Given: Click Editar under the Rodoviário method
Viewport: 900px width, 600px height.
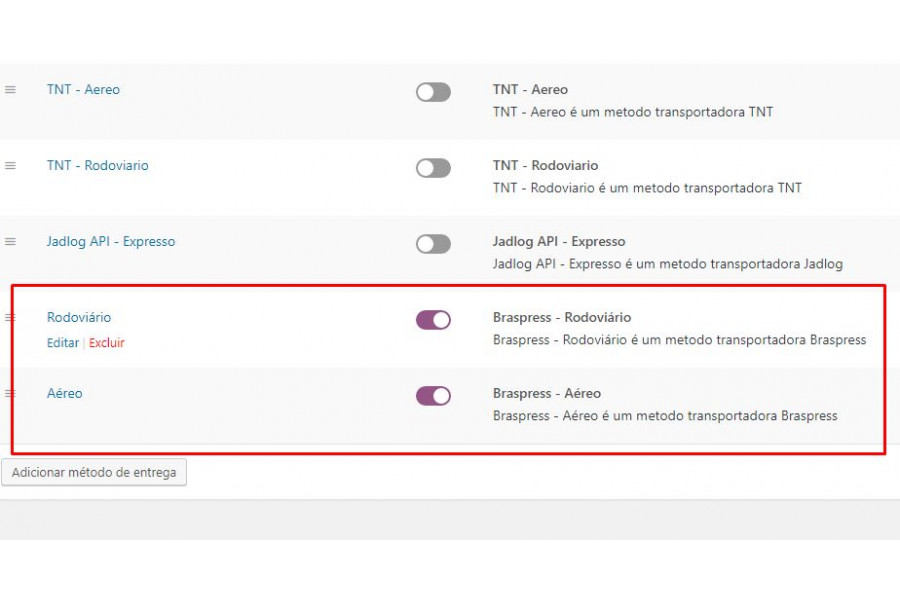Looking at the screenshot, I should pyautogui.click(x=63, y=343).
